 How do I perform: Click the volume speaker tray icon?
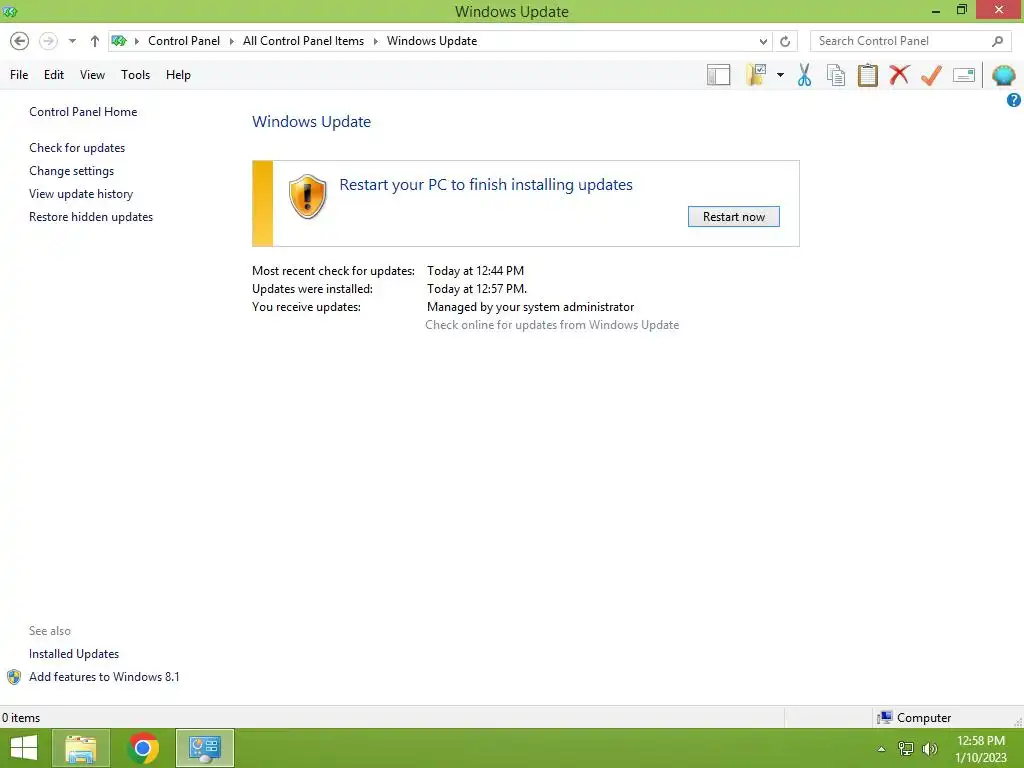click(930, 749)
